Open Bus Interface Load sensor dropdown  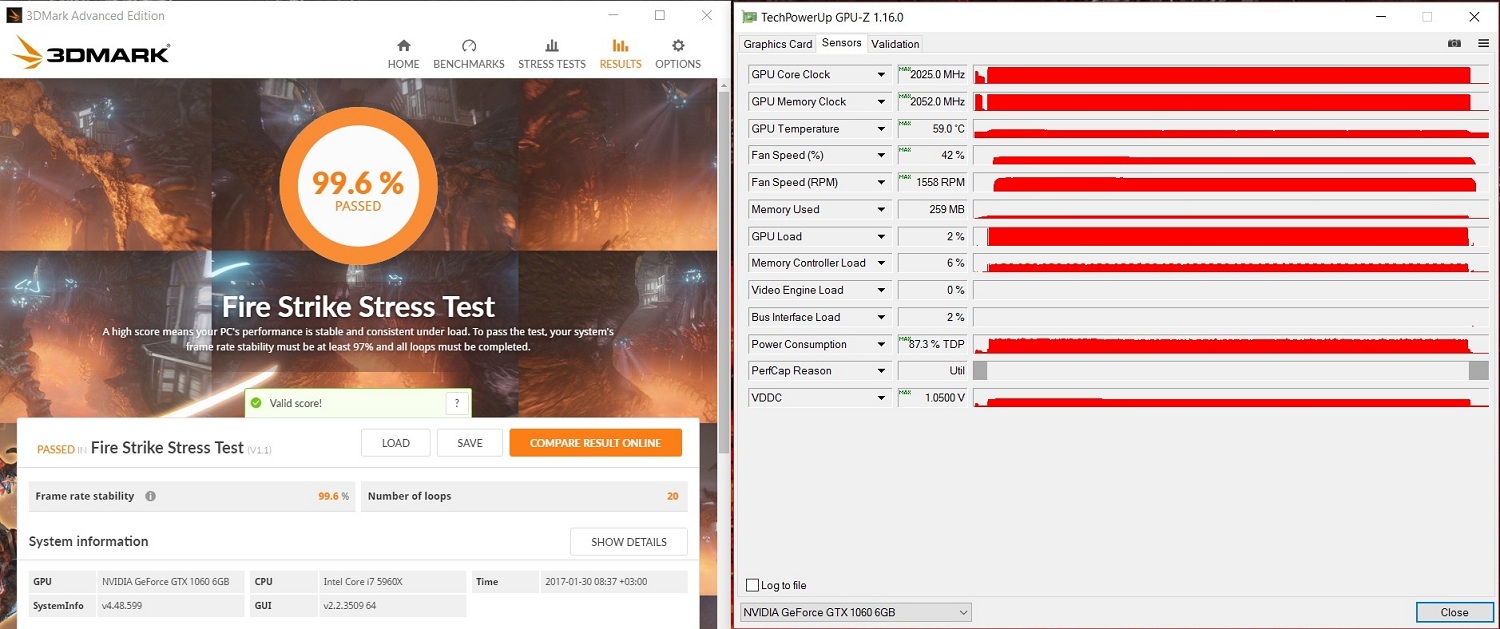coord(881,318)
